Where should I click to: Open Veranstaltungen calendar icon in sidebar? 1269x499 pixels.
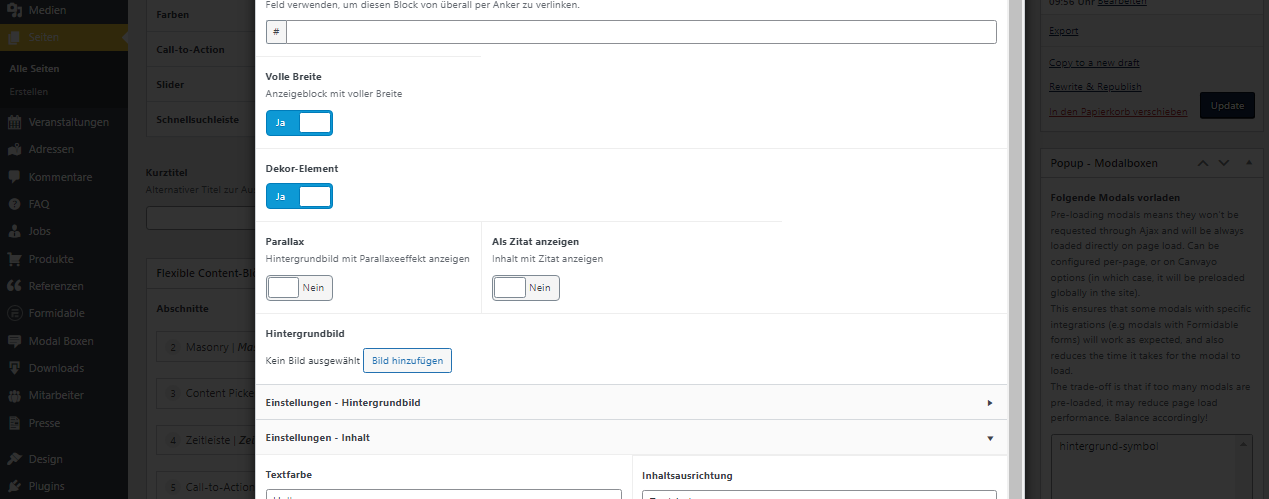click(14, 123)
